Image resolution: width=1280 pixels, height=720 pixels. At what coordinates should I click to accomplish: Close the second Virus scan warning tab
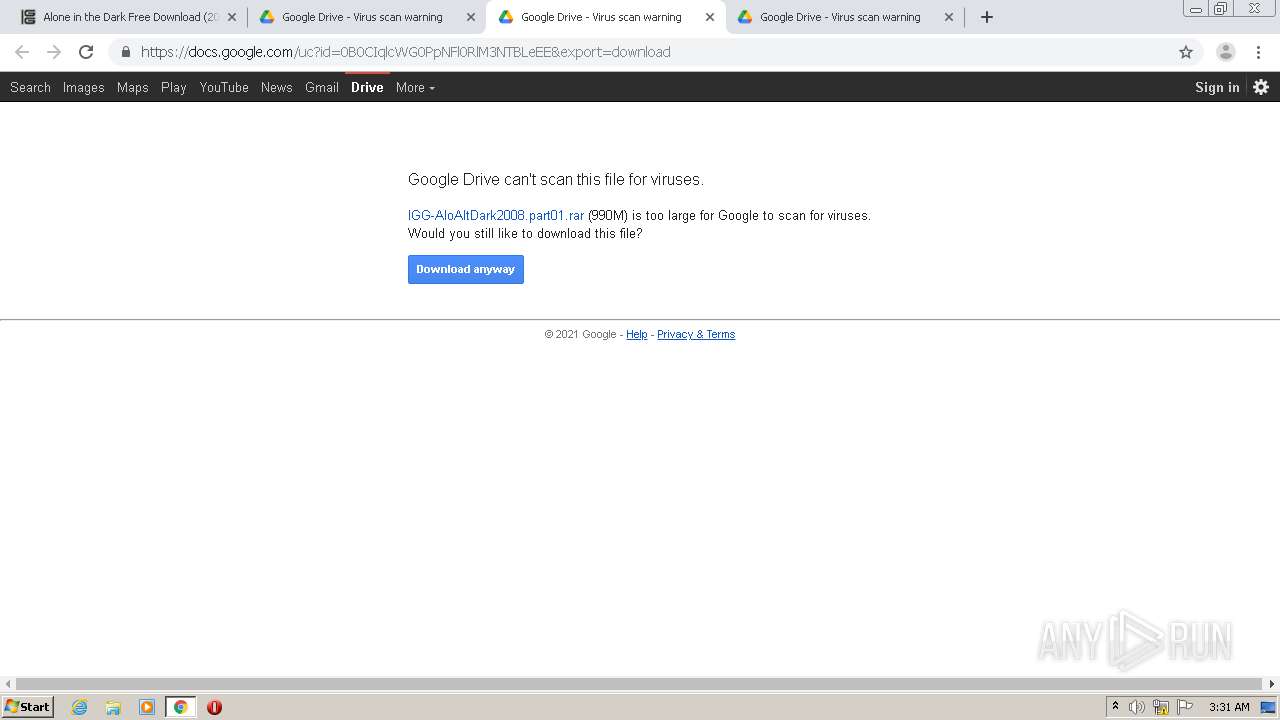tap(471, 17)
